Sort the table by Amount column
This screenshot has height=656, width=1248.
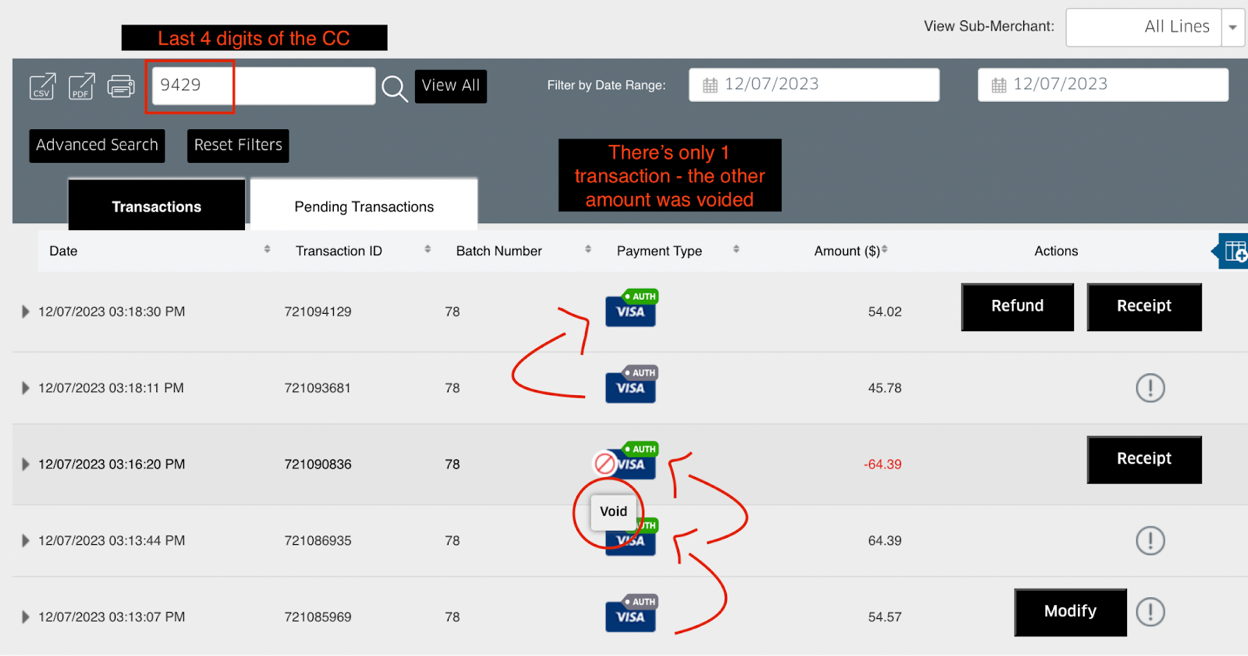pos(884,250)
